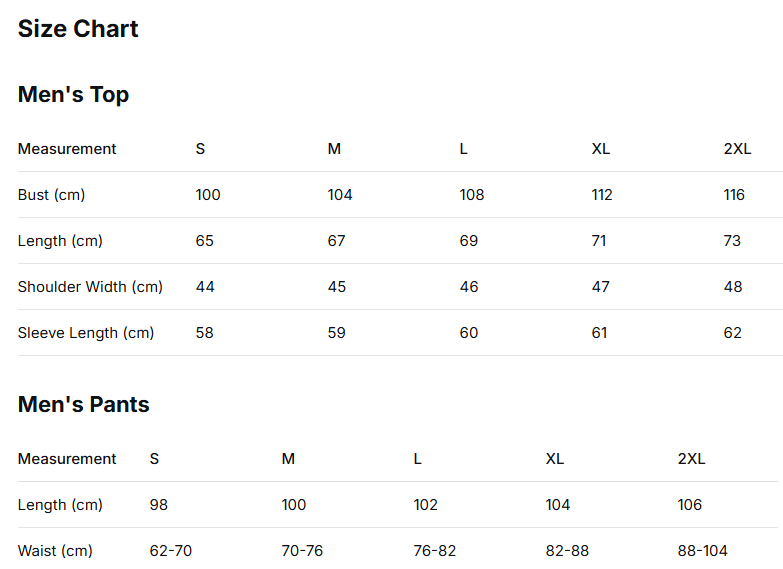Click the Men's Pants heading
This screenshot has width=783, height=569.
pos(83,405)
